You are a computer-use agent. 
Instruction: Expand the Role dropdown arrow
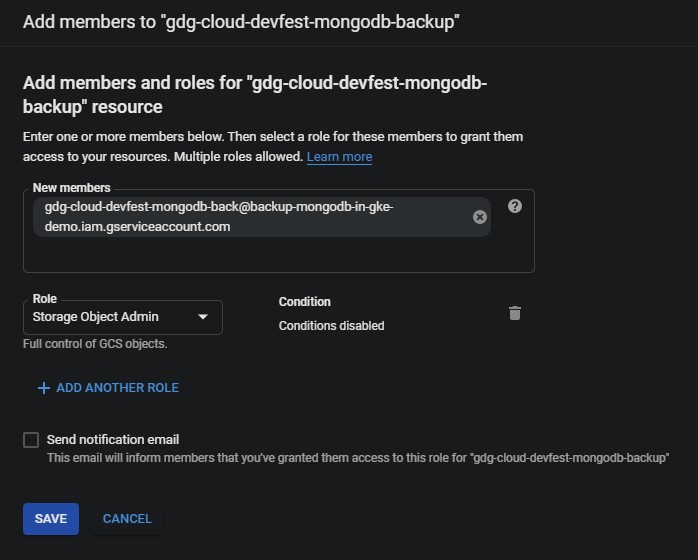(x=203, y=317)
